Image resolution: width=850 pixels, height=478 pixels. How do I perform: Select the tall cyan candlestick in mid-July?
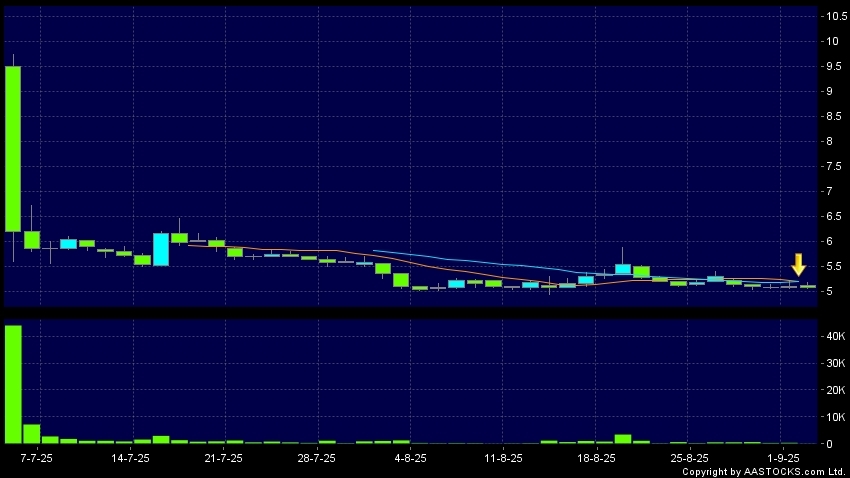tap(161, 249)
